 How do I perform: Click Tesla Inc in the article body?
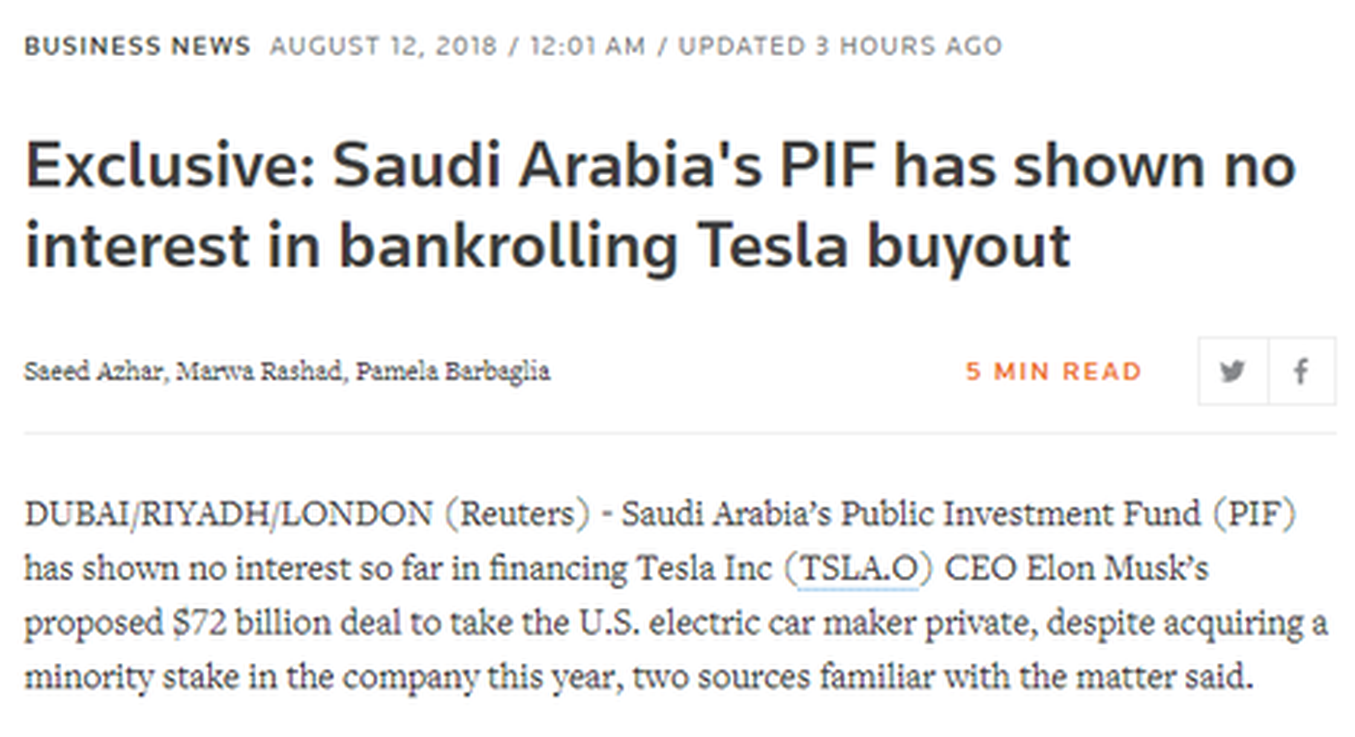point(705,569)
